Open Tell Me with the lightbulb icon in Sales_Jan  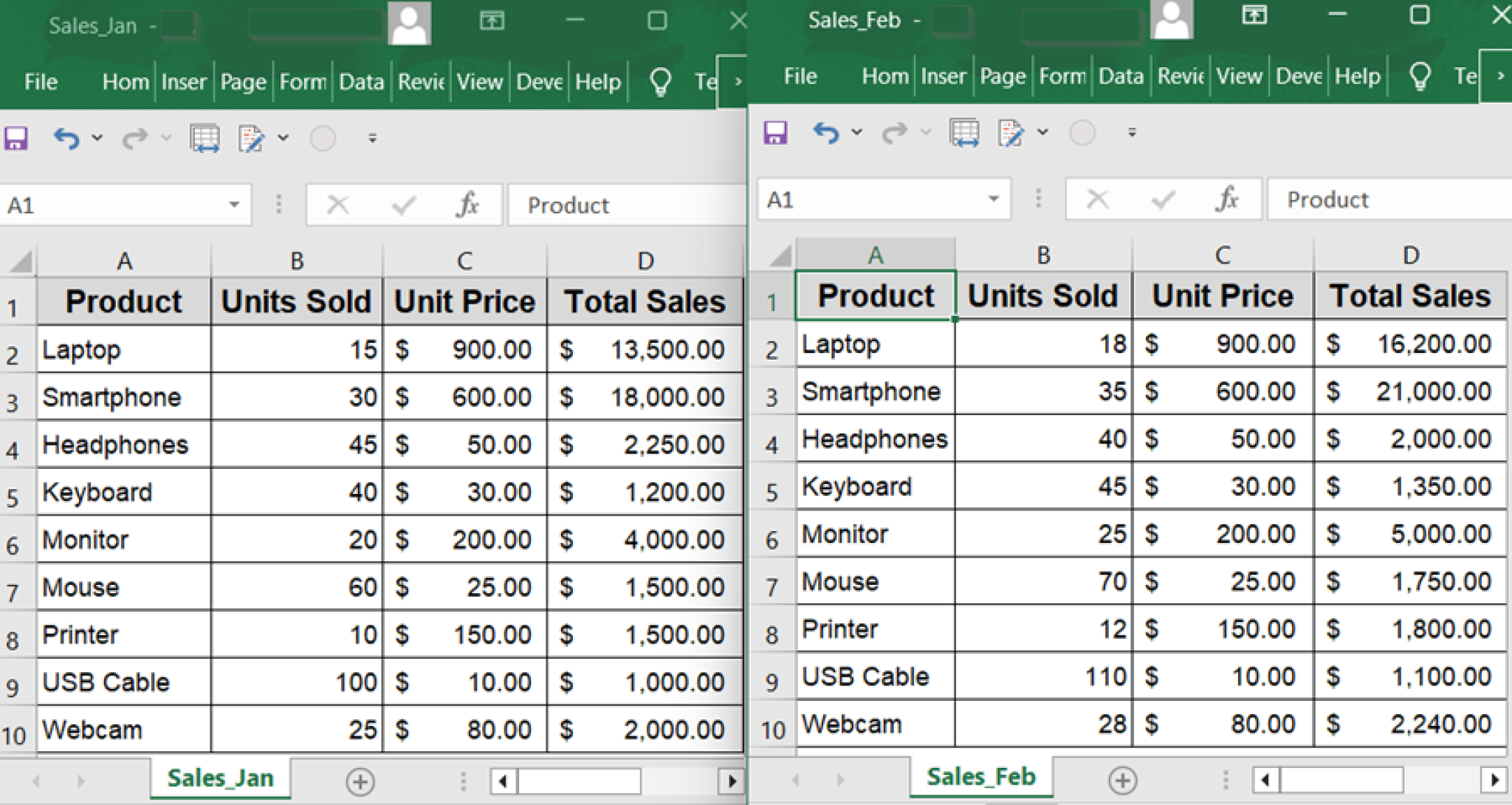tap(661, 81)
